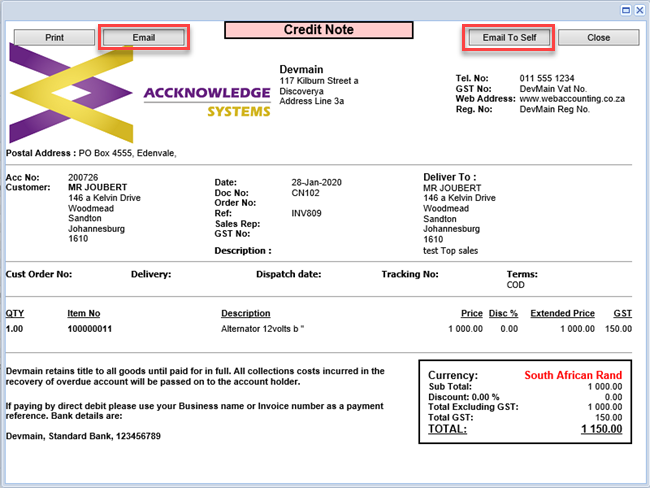Click the Credit Note title banner
The image size is (650, 488).
pos(319,30)
